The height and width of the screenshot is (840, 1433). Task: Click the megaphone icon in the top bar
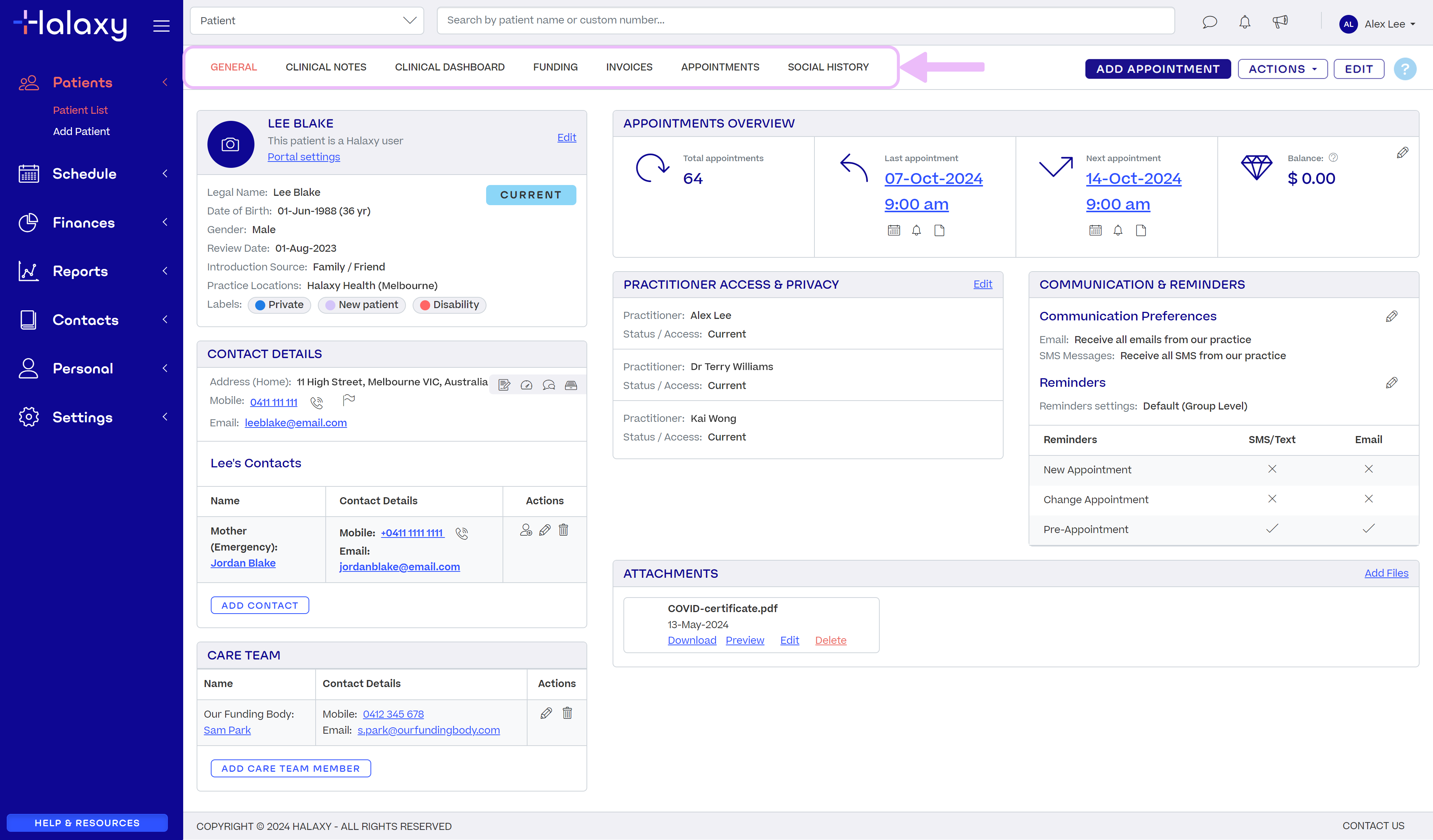[1281, 22]
